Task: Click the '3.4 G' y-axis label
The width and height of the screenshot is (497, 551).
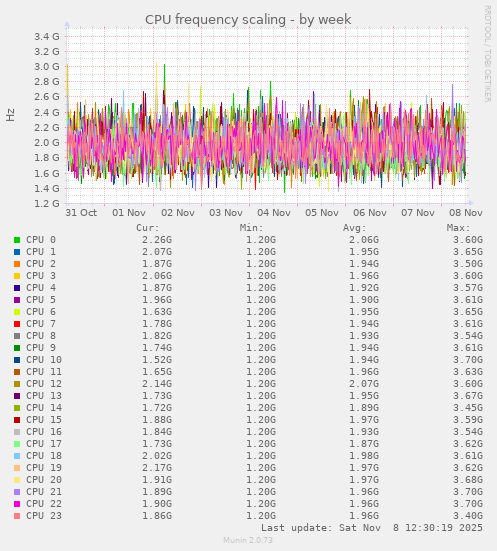Action: [x=47, y=37]
